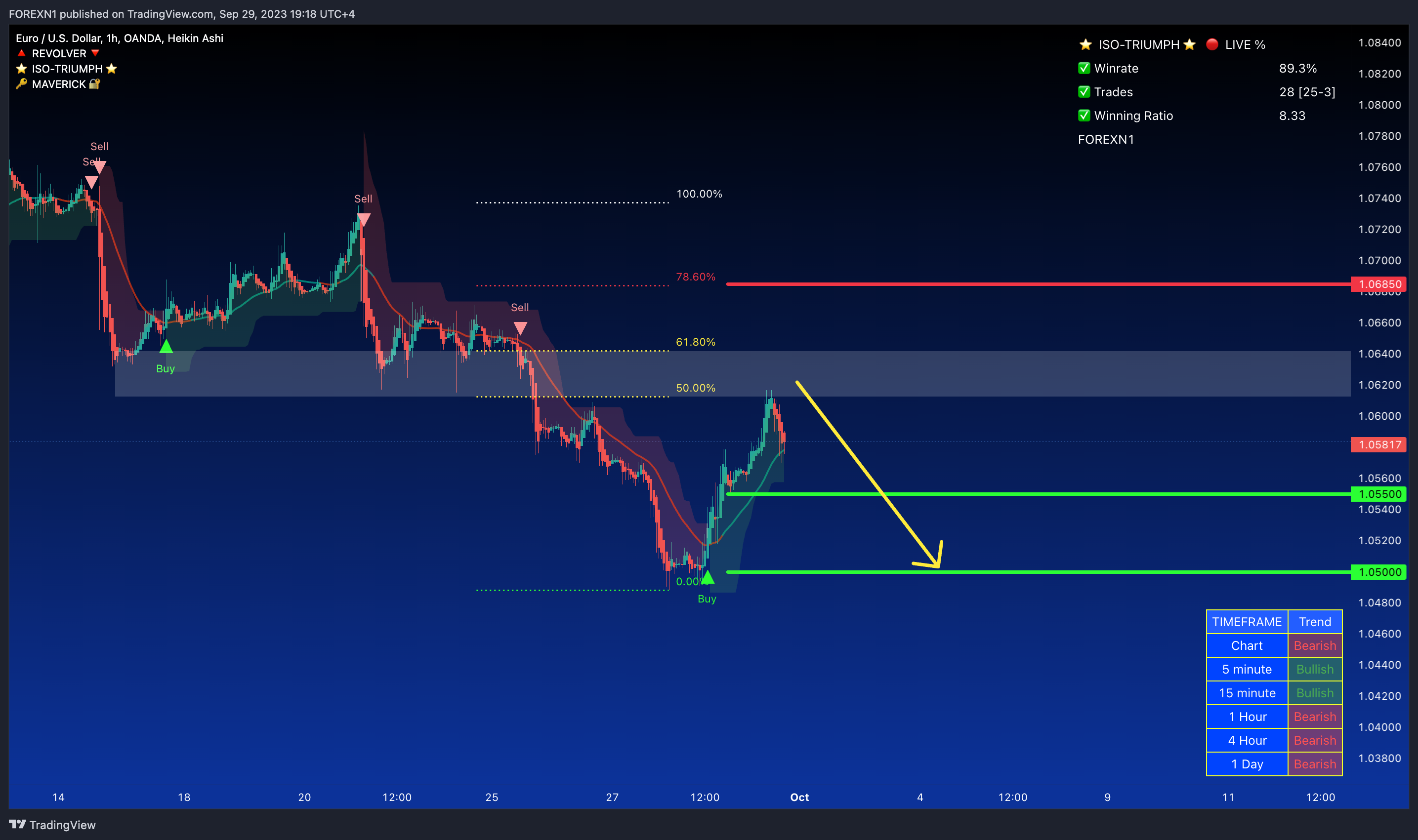Click the green horizontal line at 1.05500
1418x840 pixels.
point(1038,494)
